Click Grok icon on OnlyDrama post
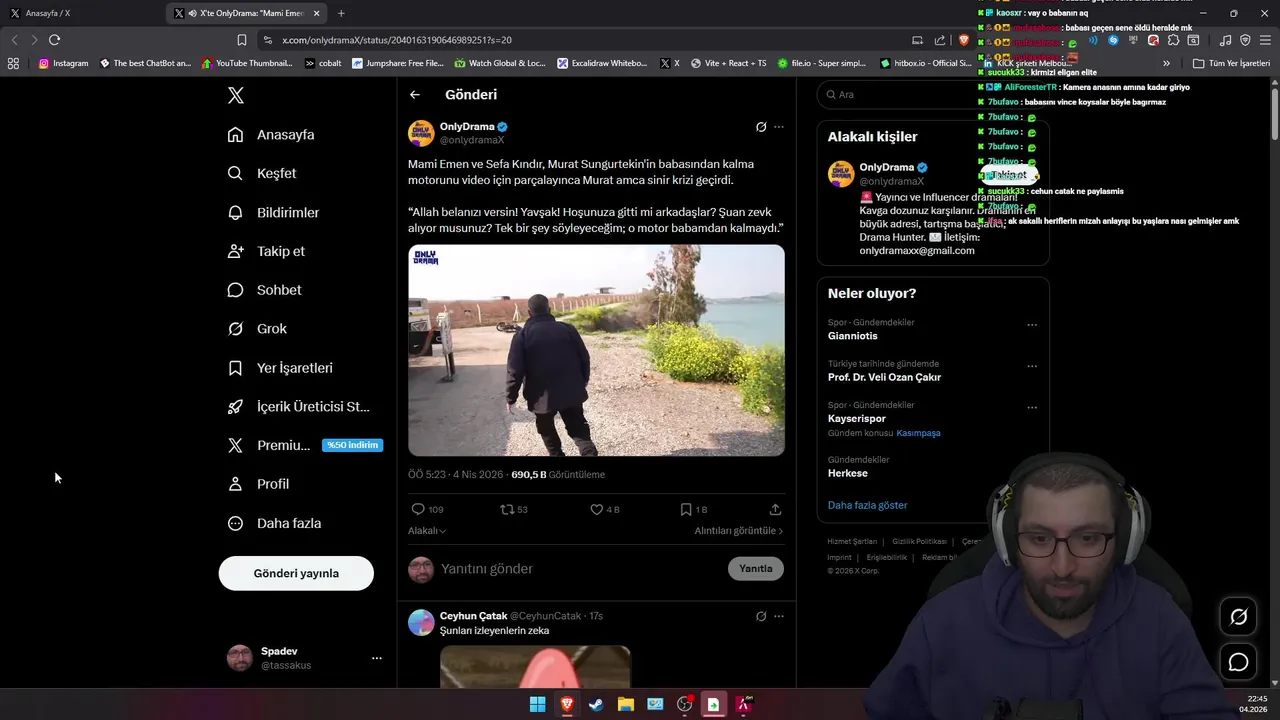Image resolution: width=1280 pixels, height=720 pixels. (x=761, y=127)
